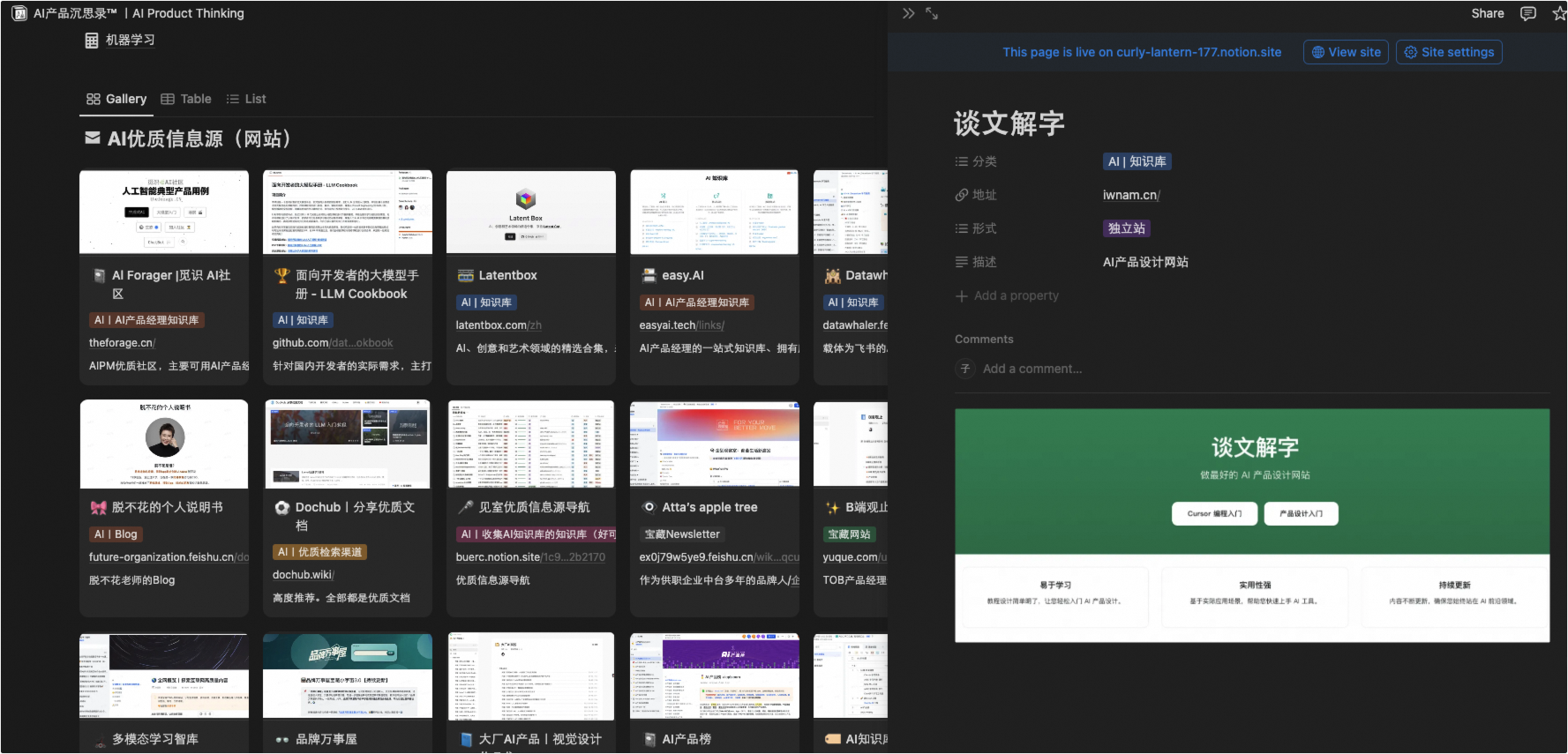Click the AI产品沉思录 workspace logo icon
This screenshot has width=1568, height=754.
pos(19,13)
